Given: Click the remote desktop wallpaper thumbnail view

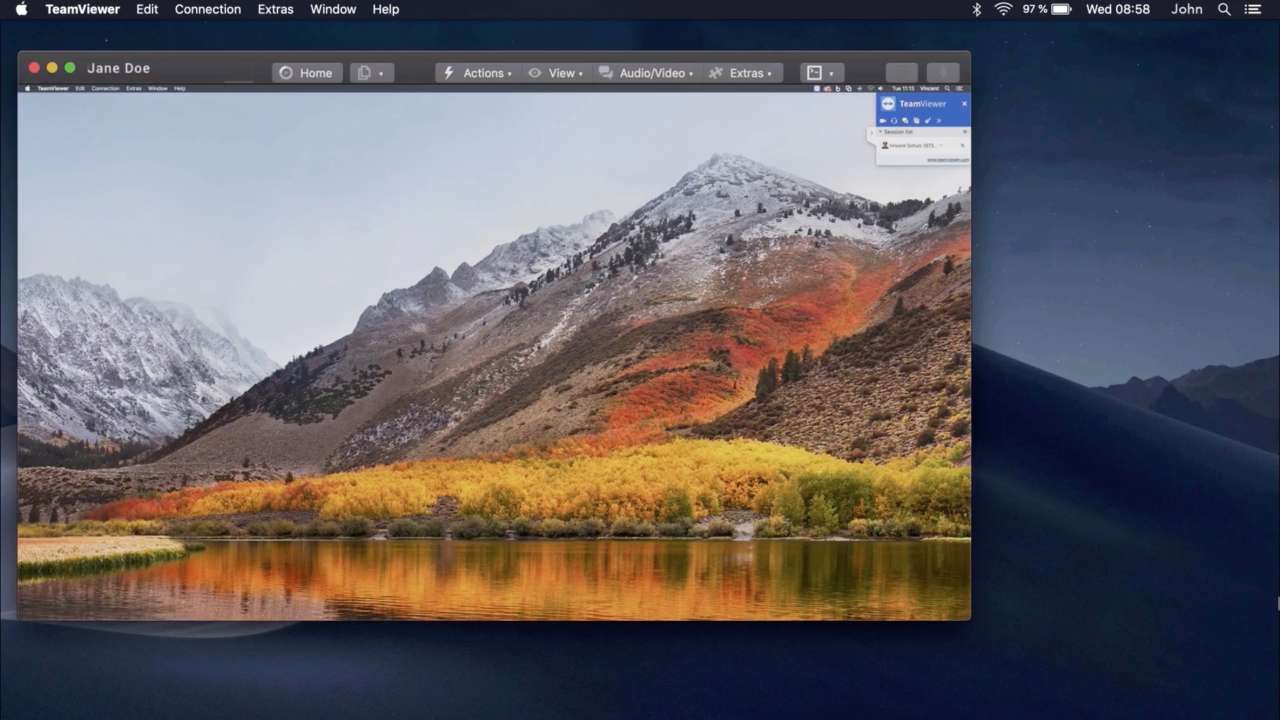Looking at the screenshot, I should point(494,356).
